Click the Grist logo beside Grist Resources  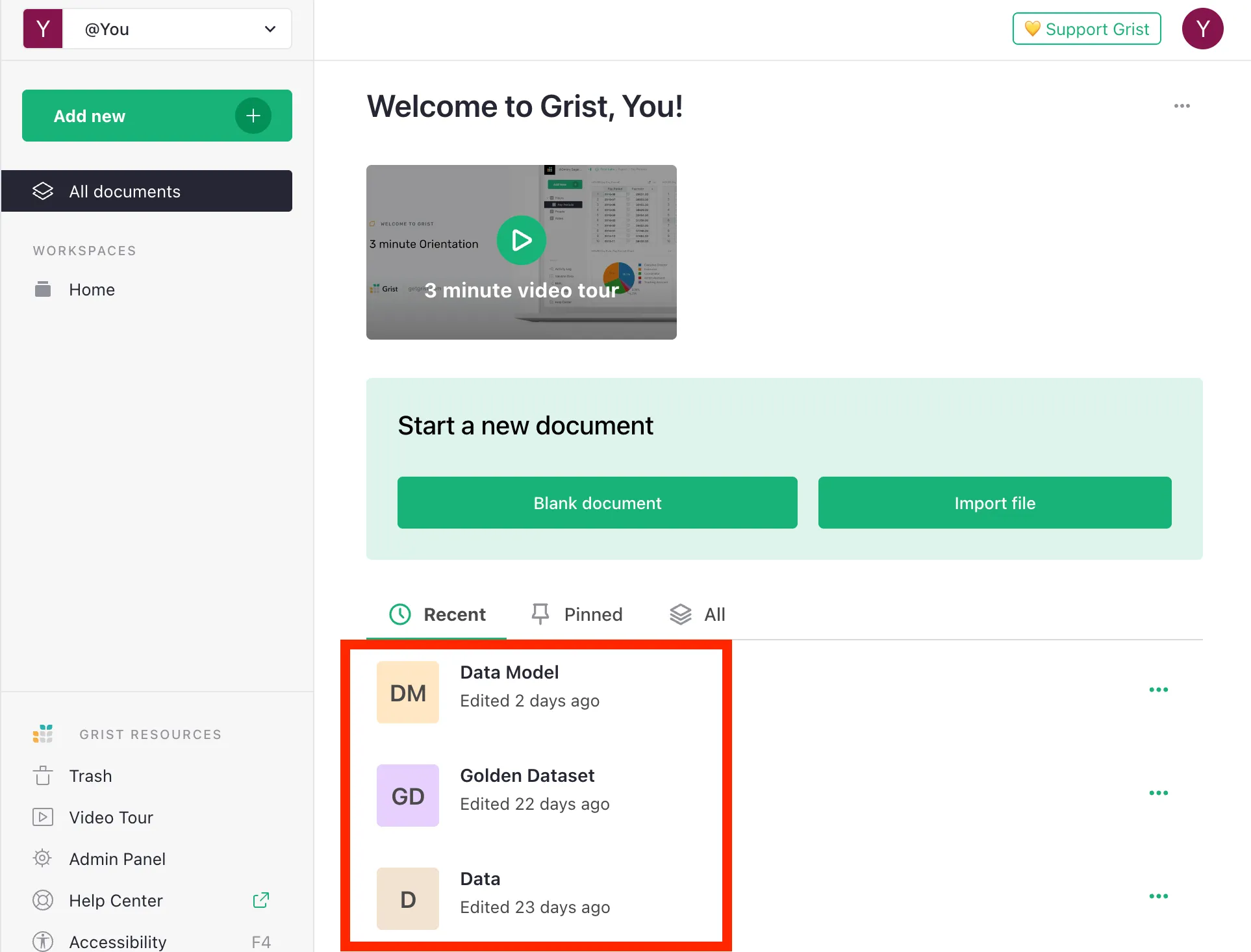[43, 734]
